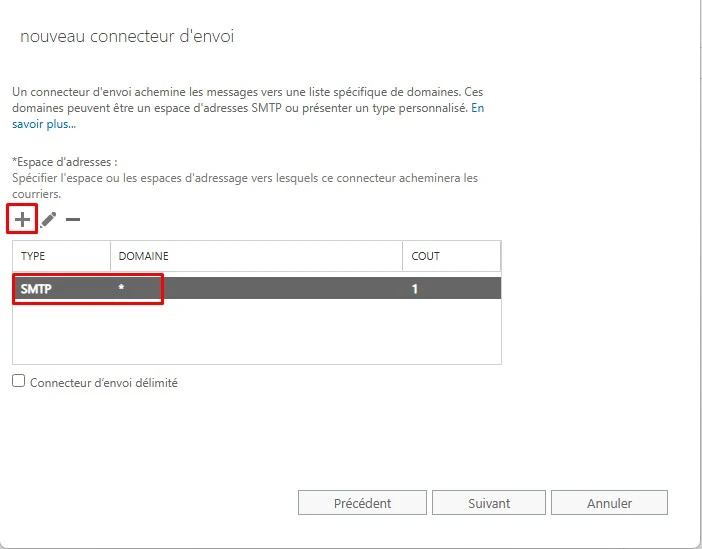The height and width of the screenshot is (549, 702).
Task: Select the SMTP type cell in the row
Action: 36,289
